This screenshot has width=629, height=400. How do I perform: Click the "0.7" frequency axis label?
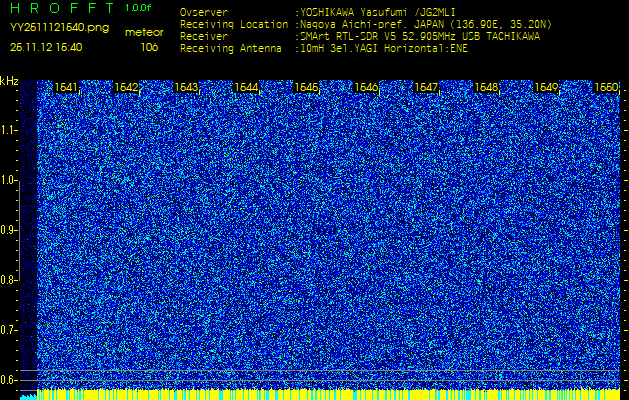click(x=8, y=330)
